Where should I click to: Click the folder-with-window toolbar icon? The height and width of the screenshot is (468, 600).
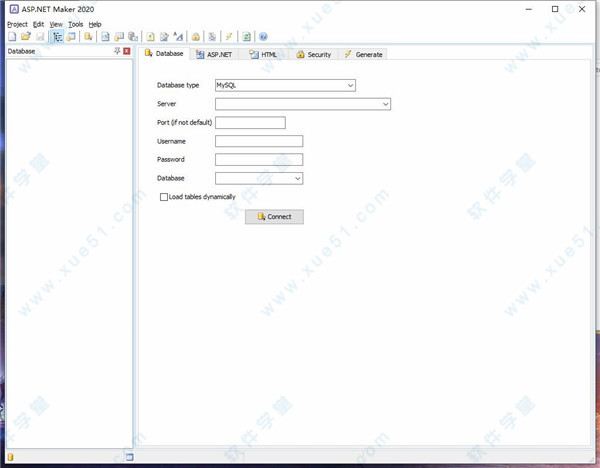pyautogui.click(x=119, y=37)
